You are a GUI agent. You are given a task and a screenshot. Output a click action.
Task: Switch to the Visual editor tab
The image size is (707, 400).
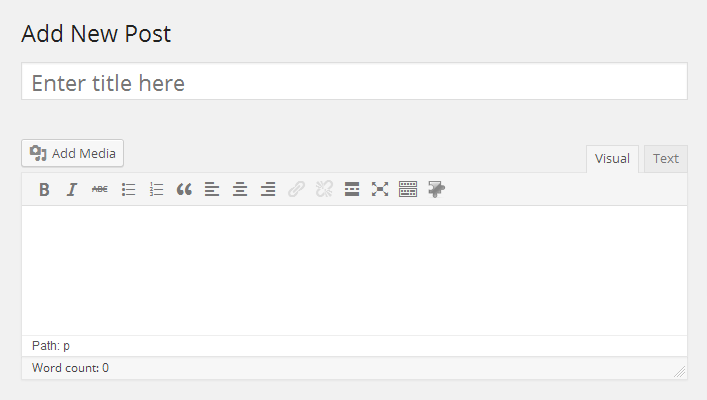point(612,159)
